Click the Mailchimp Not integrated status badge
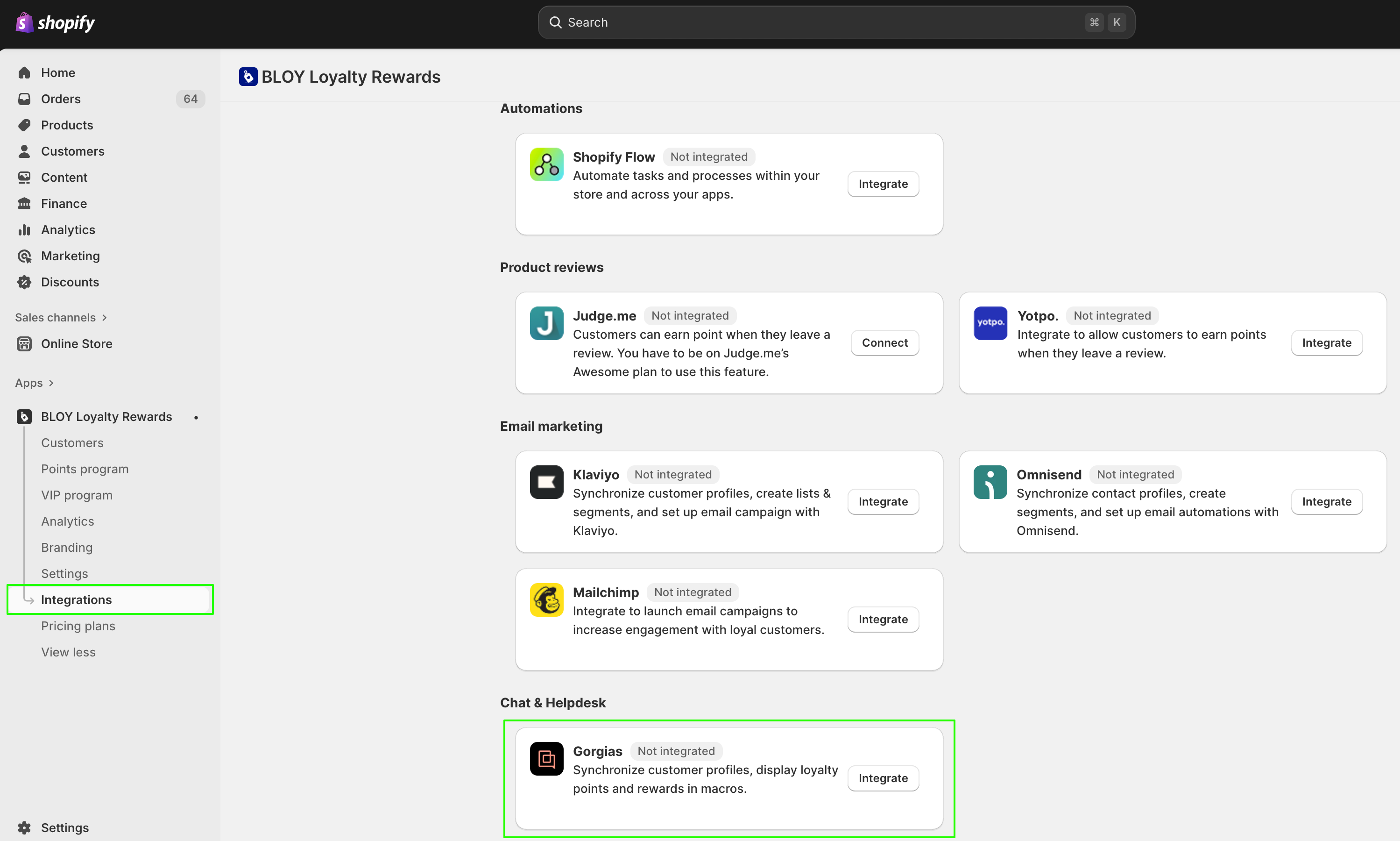 [693, 593]
